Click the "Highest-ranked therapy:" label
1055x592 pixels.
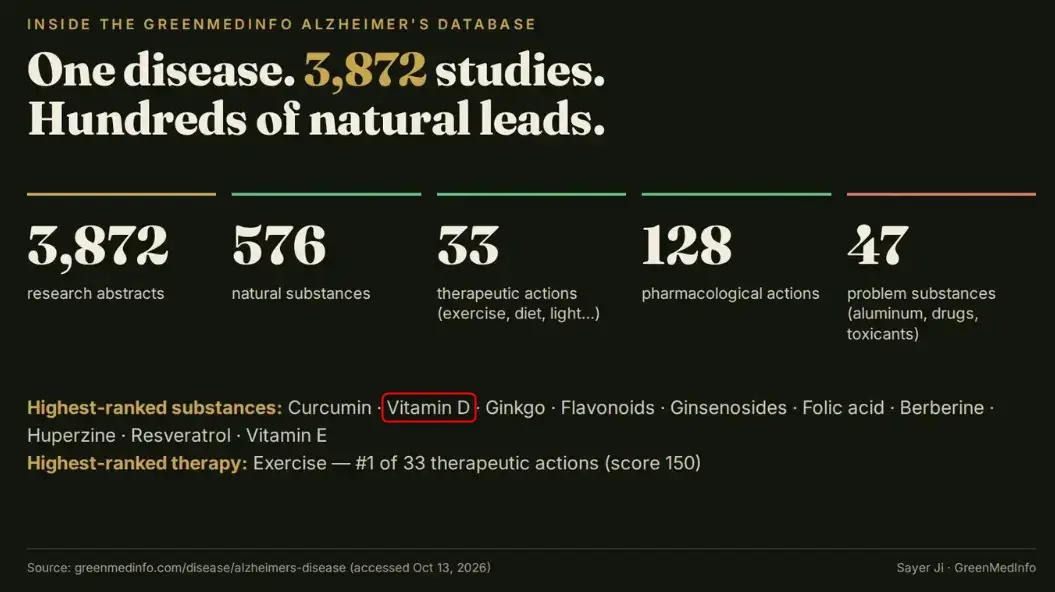(137, 463)
